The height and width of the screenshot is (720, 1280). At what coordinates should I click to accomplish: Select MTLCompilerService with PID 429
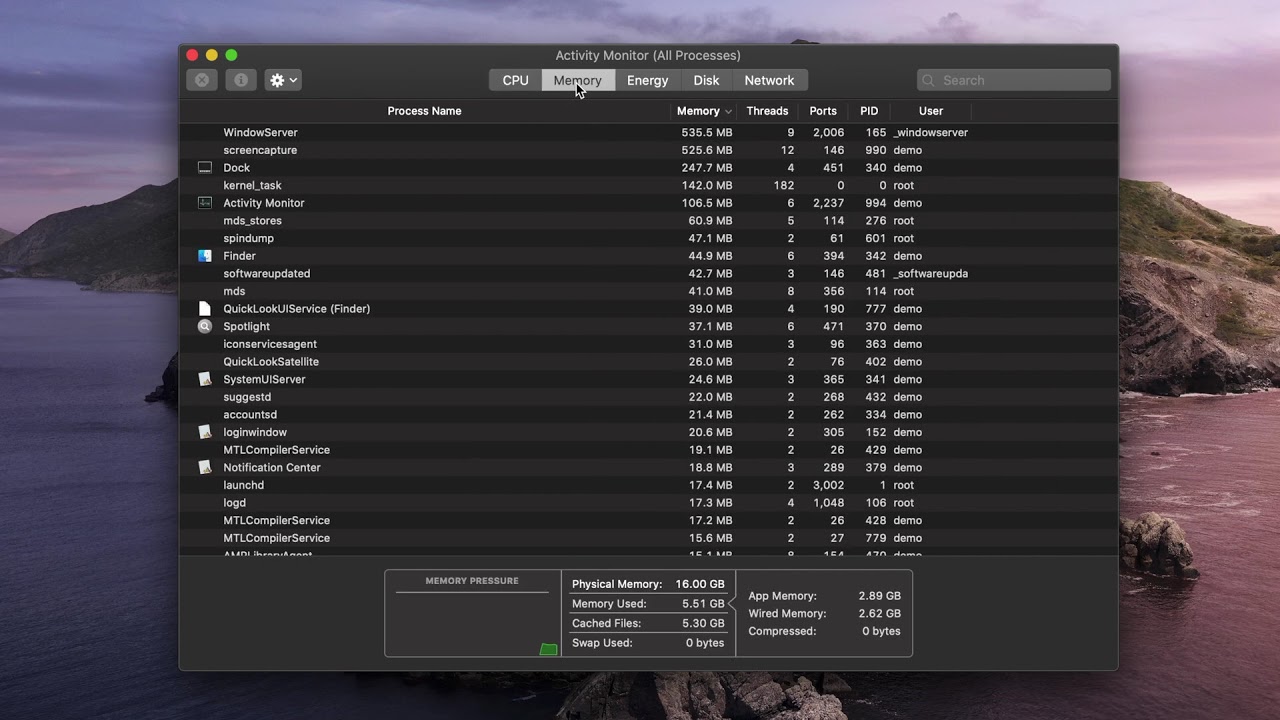(x=648, y=450)
